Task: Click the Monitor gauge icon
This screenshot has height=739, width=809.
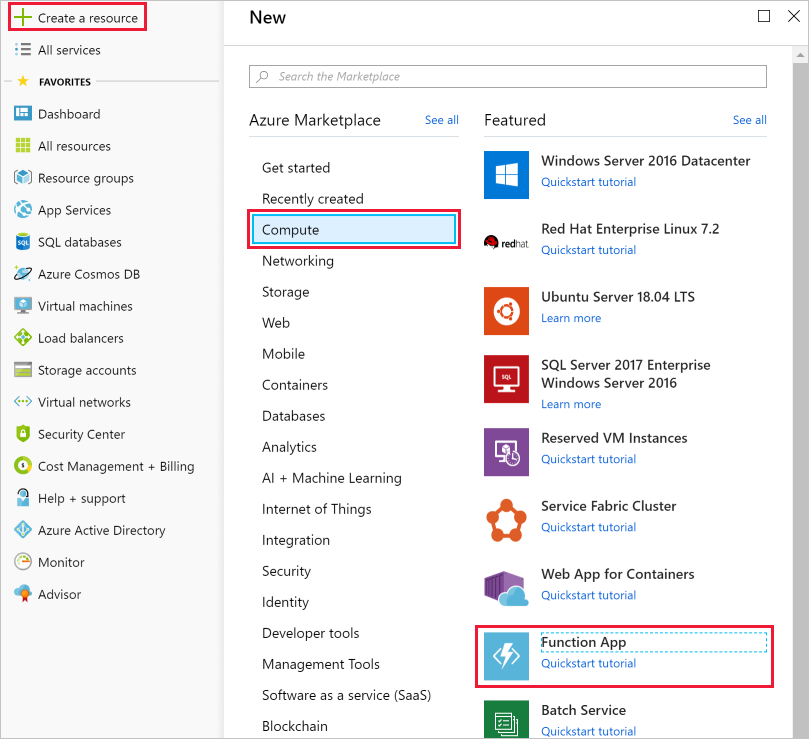Action: point(23,561)
